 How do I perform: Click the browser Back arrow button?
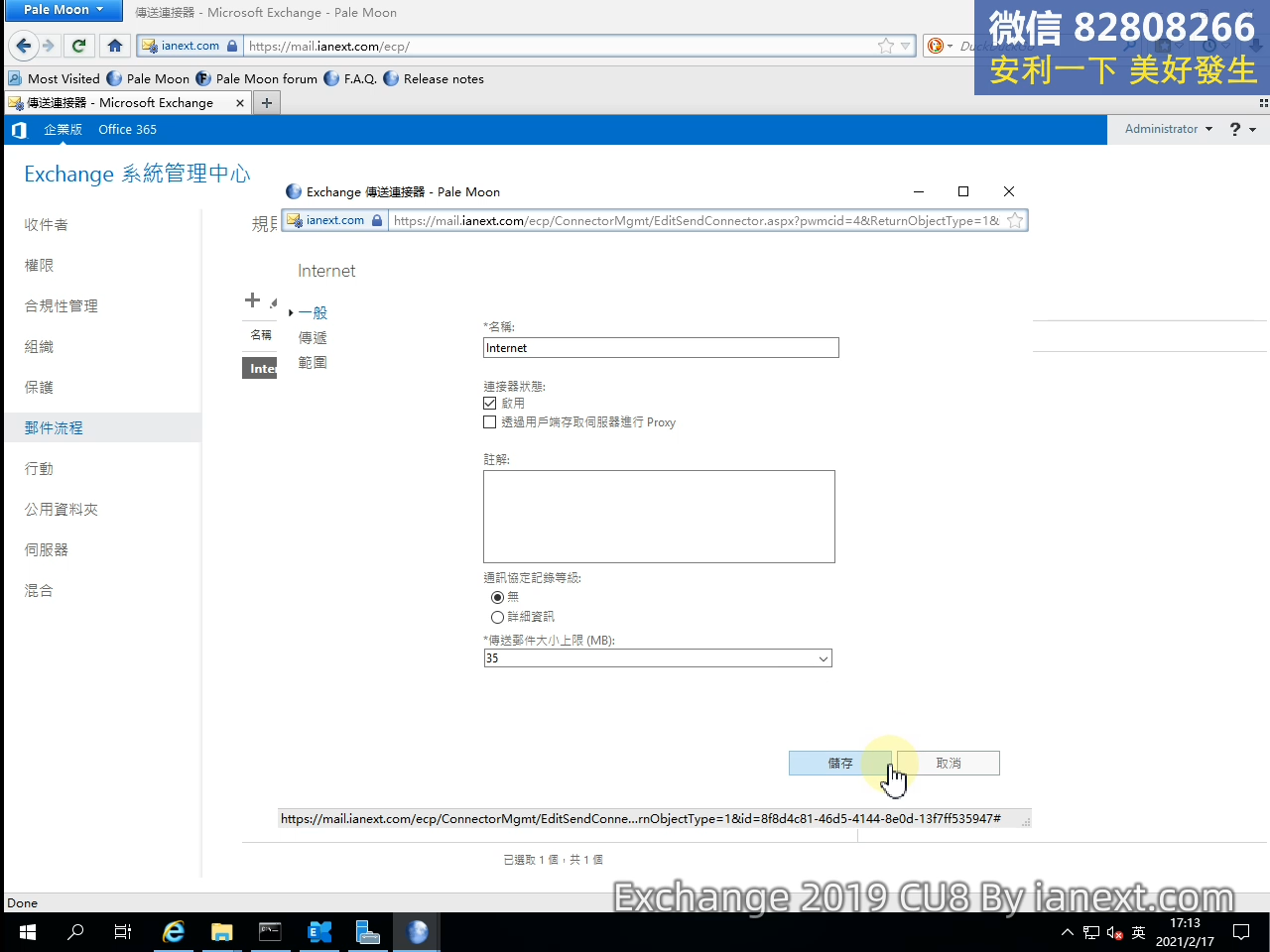click(24, 46)
